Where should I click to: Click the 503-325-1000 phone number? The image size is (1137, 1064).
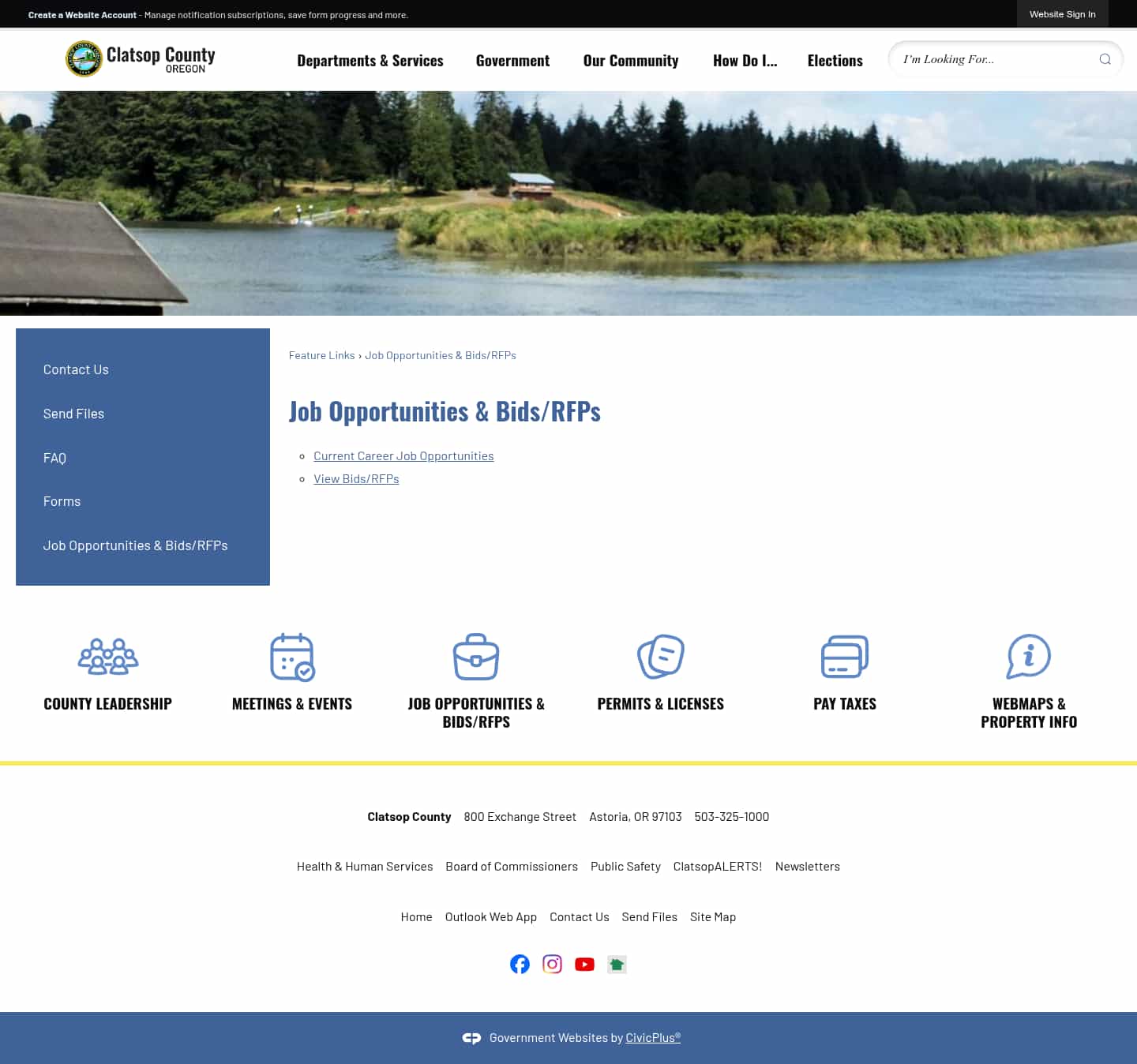[x=732, y=817]
